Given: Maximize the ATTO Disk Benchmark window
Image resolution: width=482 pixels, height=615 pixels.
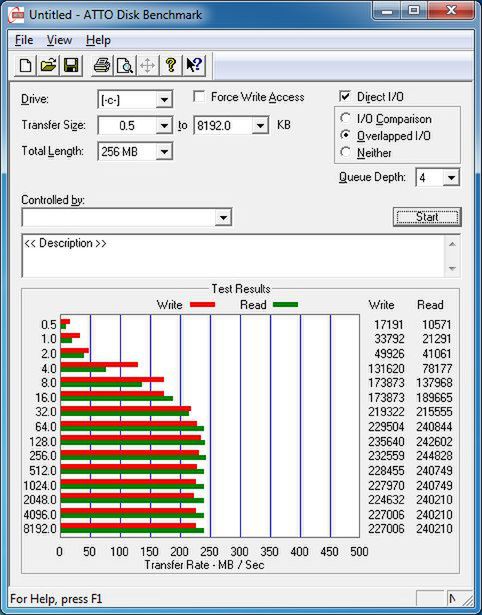Looking at the screenshot, I should 414,11.
